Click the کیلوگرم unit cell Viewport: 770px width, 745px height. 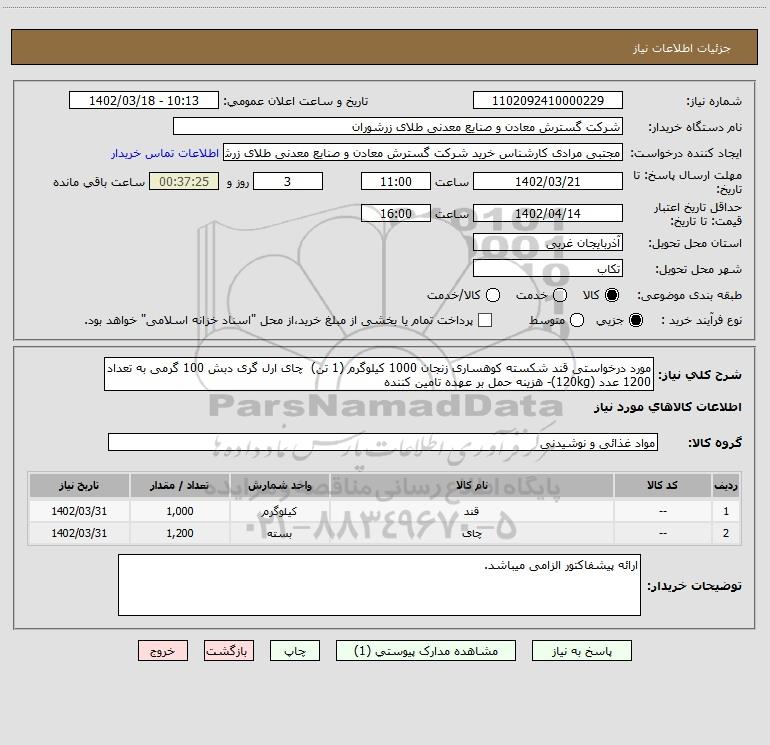point(280,511)
